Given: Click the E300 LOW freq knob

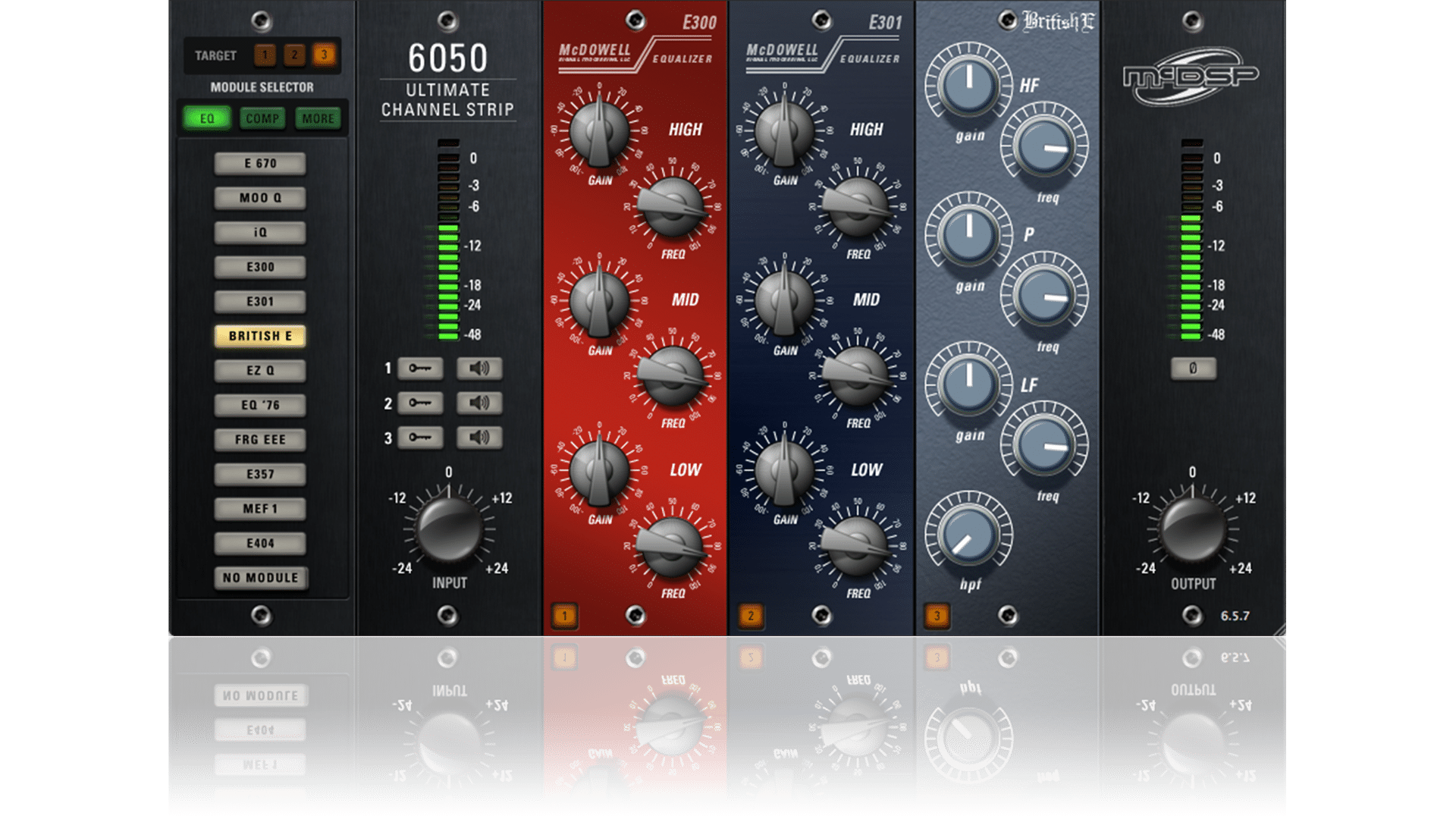Looking at the screenshot, I should click(x=672, y=546).
